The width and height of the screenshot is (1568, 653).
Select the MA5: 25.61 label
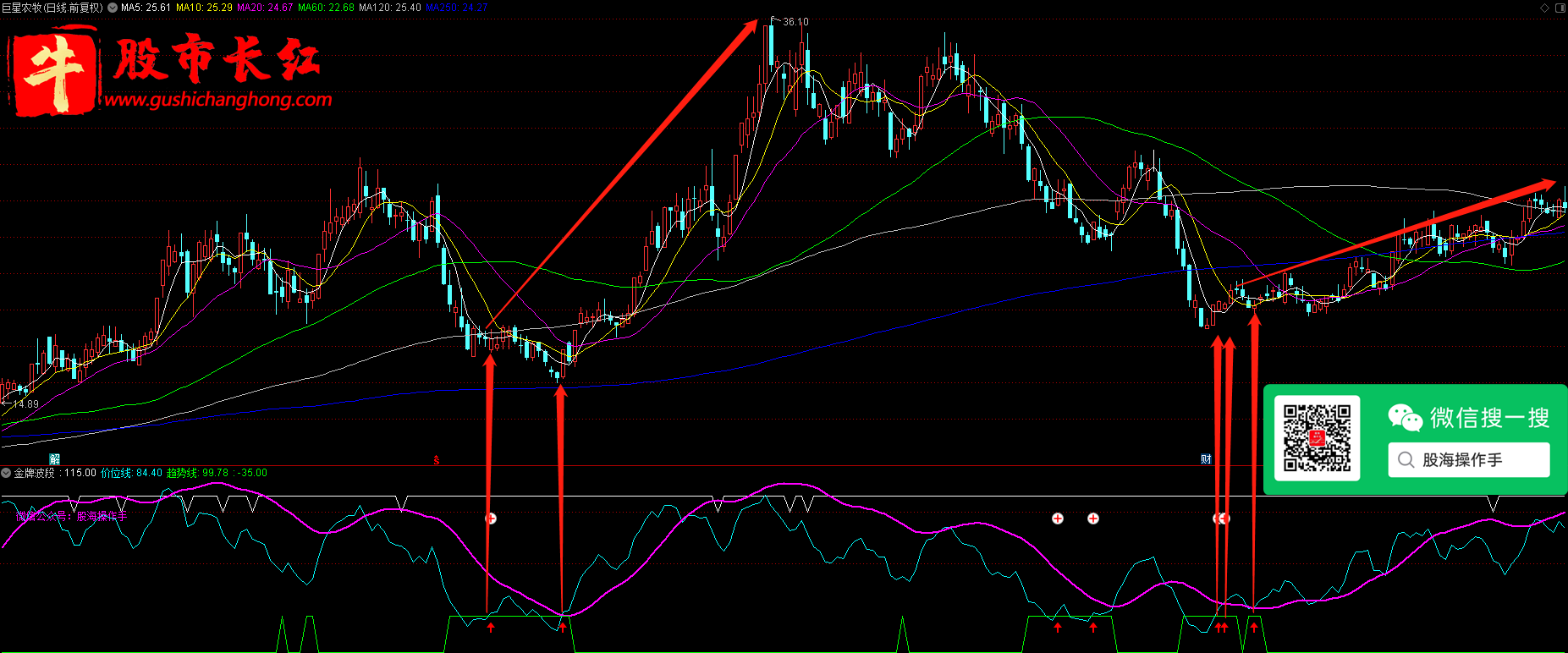point(146,8)
